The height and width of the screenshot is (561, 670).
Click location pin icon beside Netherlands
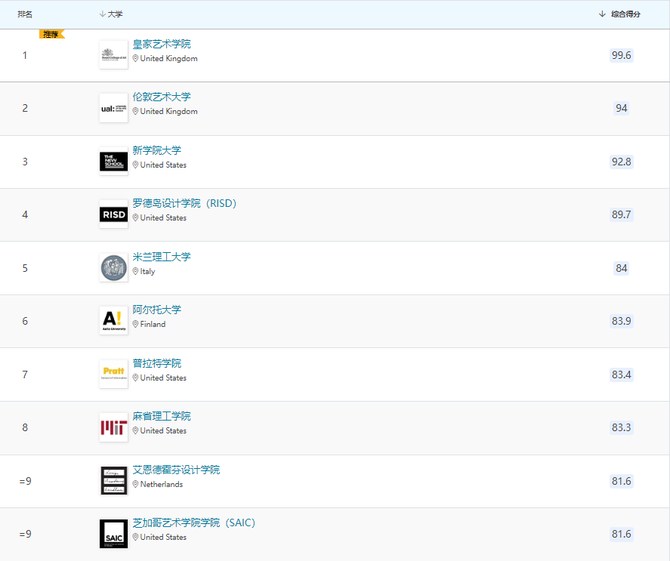(x=135, y=484)
